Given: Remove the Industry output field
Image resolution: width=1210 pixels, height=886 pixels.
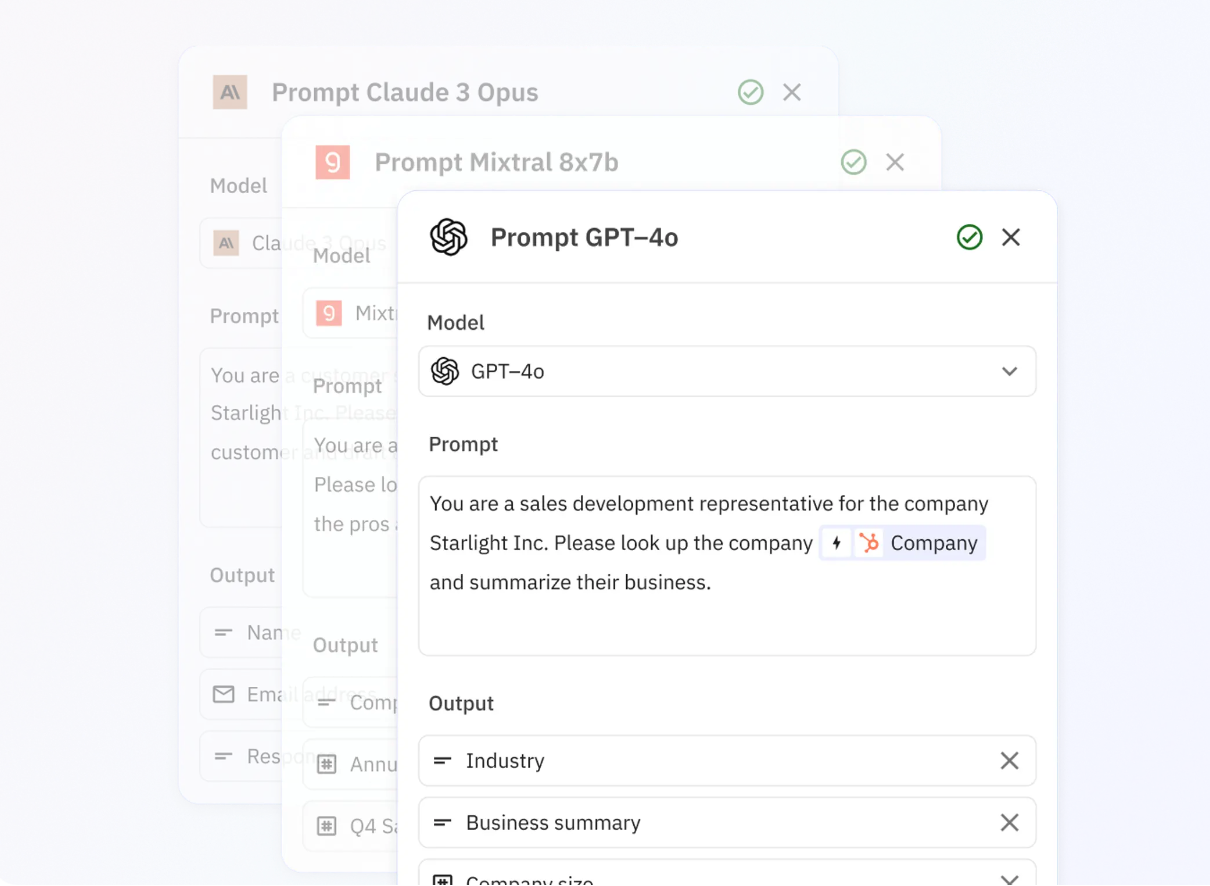Looking at the screenshot, I should (1010, 761).
